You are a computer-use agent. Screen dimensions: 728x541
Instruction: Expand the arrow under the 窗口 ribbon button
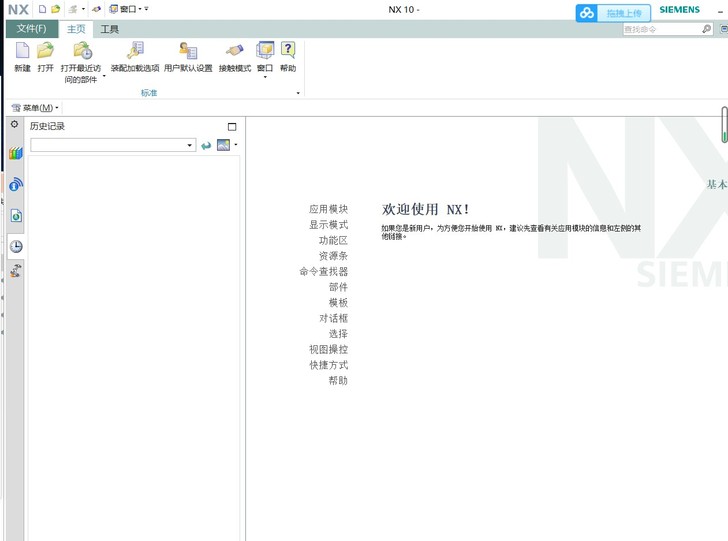click(x=265, y=77)
